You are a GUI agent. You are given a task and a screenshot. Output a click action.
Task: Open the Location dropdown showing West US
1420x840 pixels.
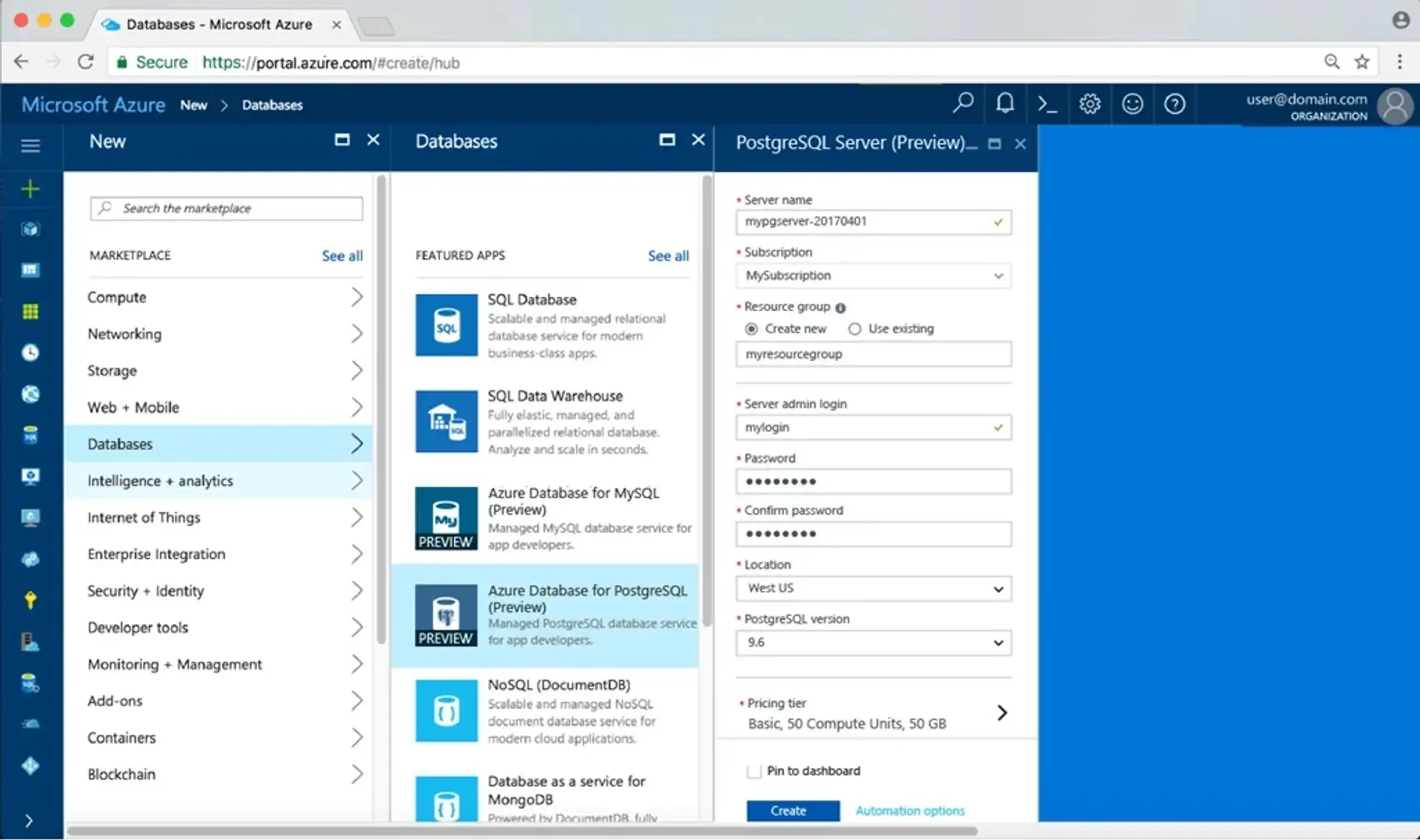[873, 589]
